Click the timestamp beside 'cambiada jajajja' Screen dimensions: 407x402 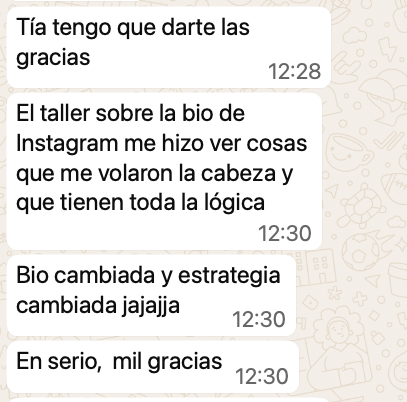[x=259, y=319]
